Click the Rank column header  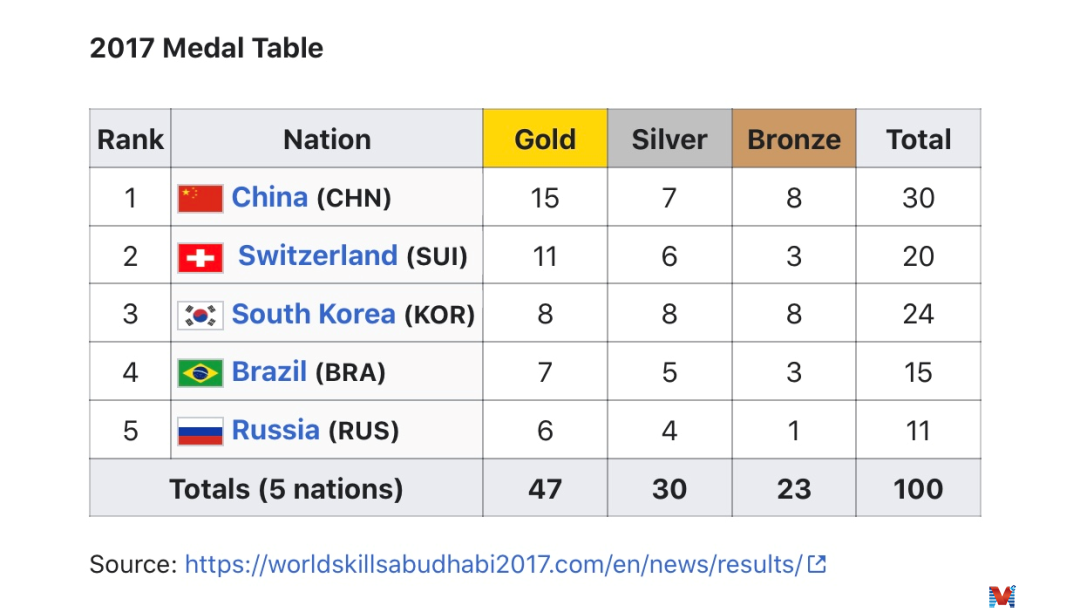[x=130, y=139]
